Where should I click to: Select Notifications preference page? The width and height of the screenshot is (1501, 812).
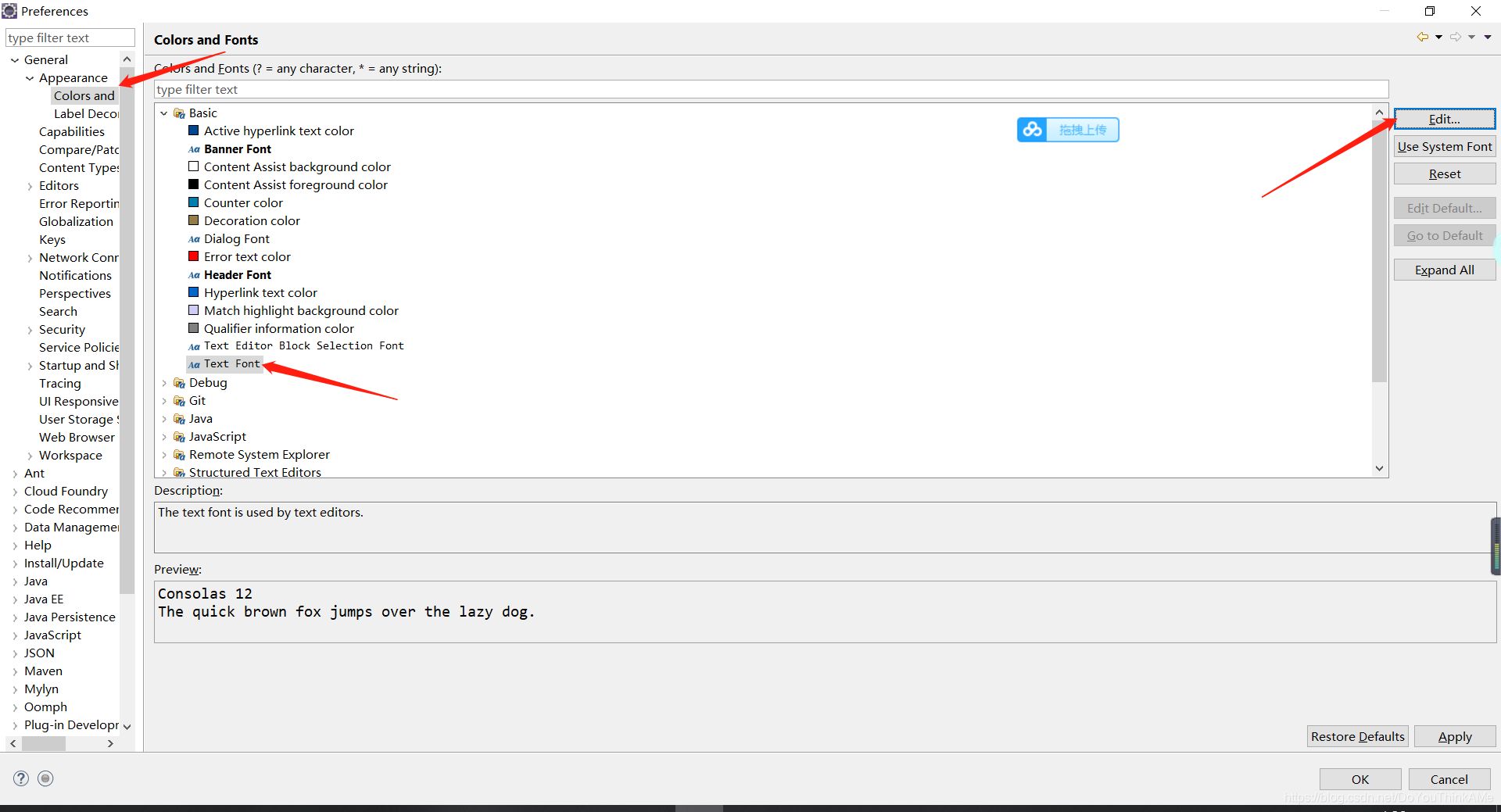pyautogui.click(x=75, y=276)
